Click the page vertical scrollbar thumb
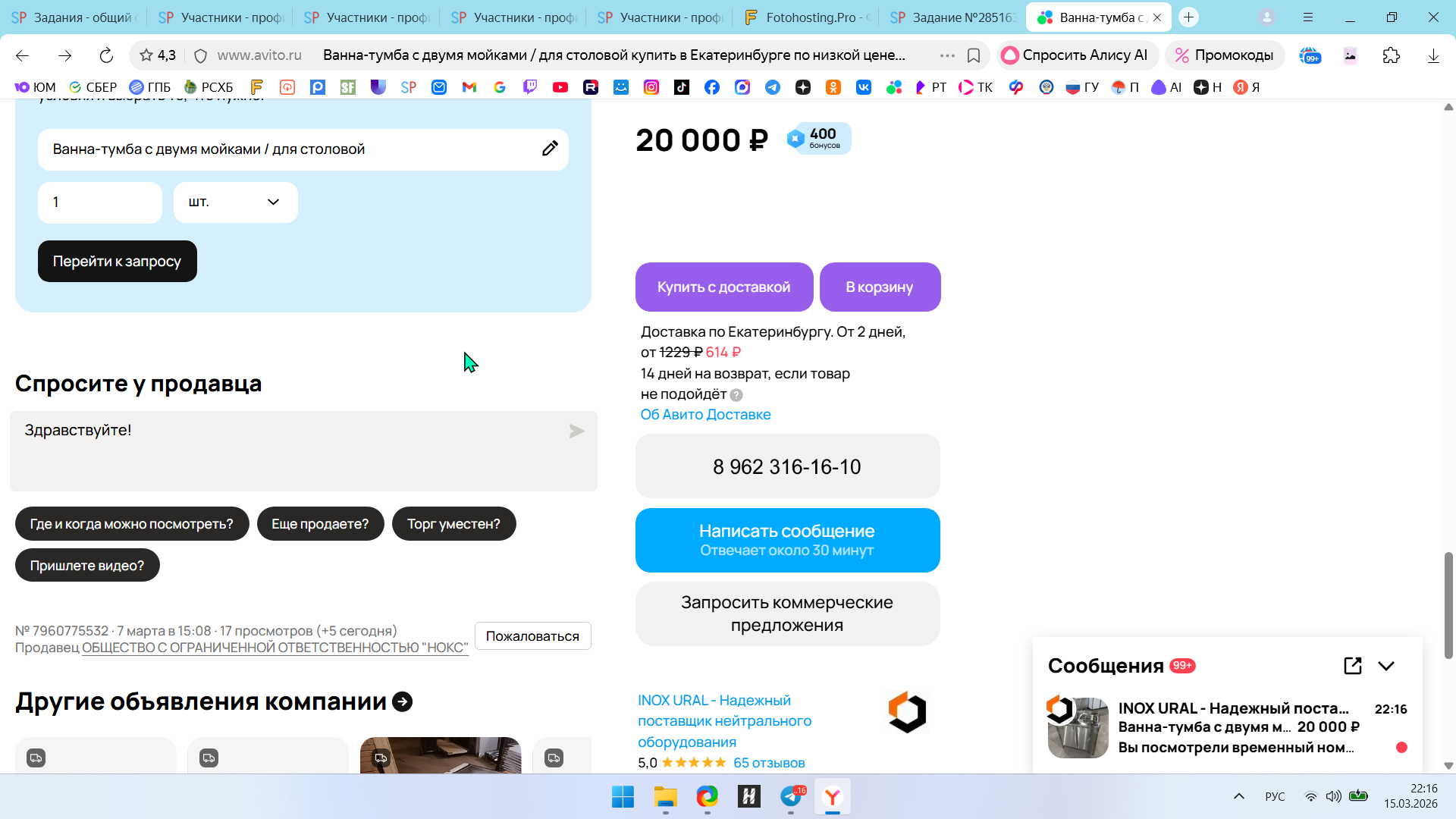This screenshot has width=1456, height=819. point(1448,605)
